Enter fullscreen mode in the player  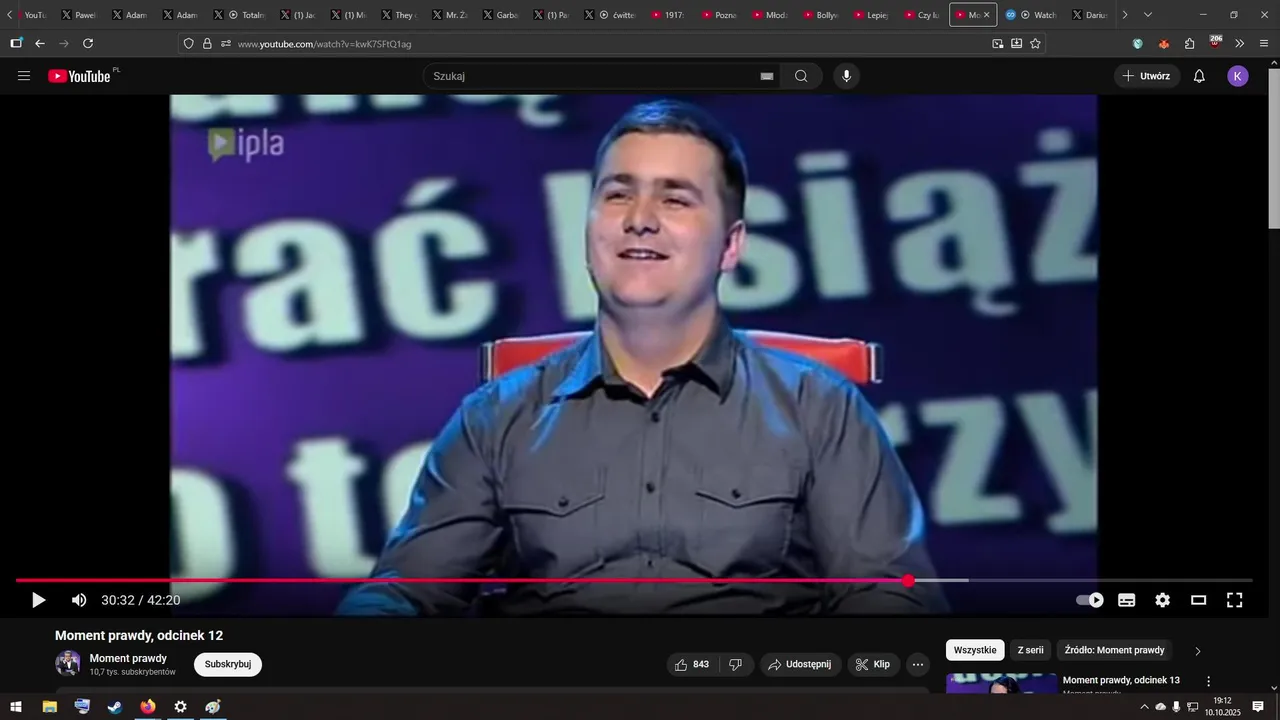click(x=1234, y=600)
